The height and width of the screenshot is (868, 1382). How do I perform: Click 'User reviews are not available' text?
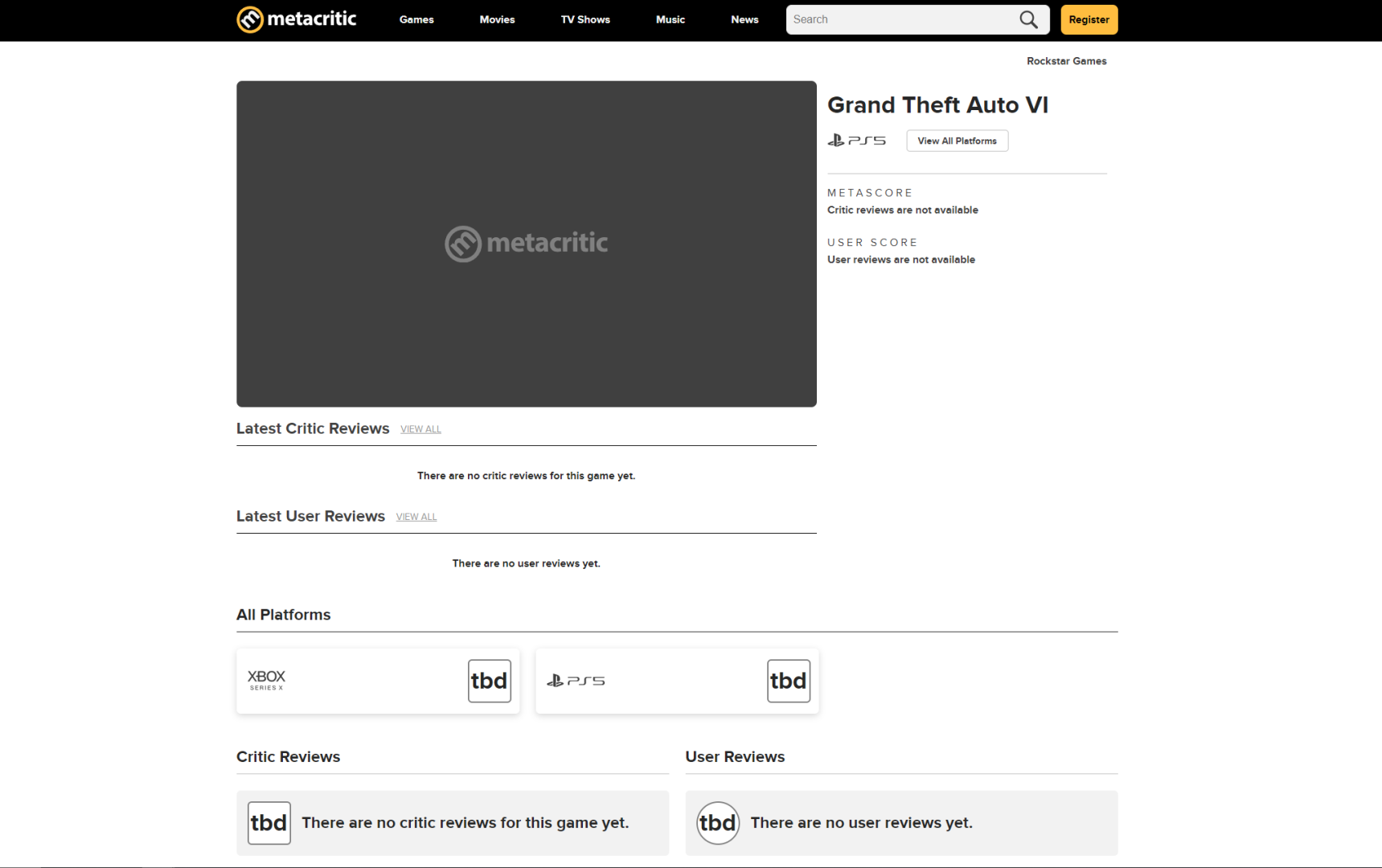[901, 260]
